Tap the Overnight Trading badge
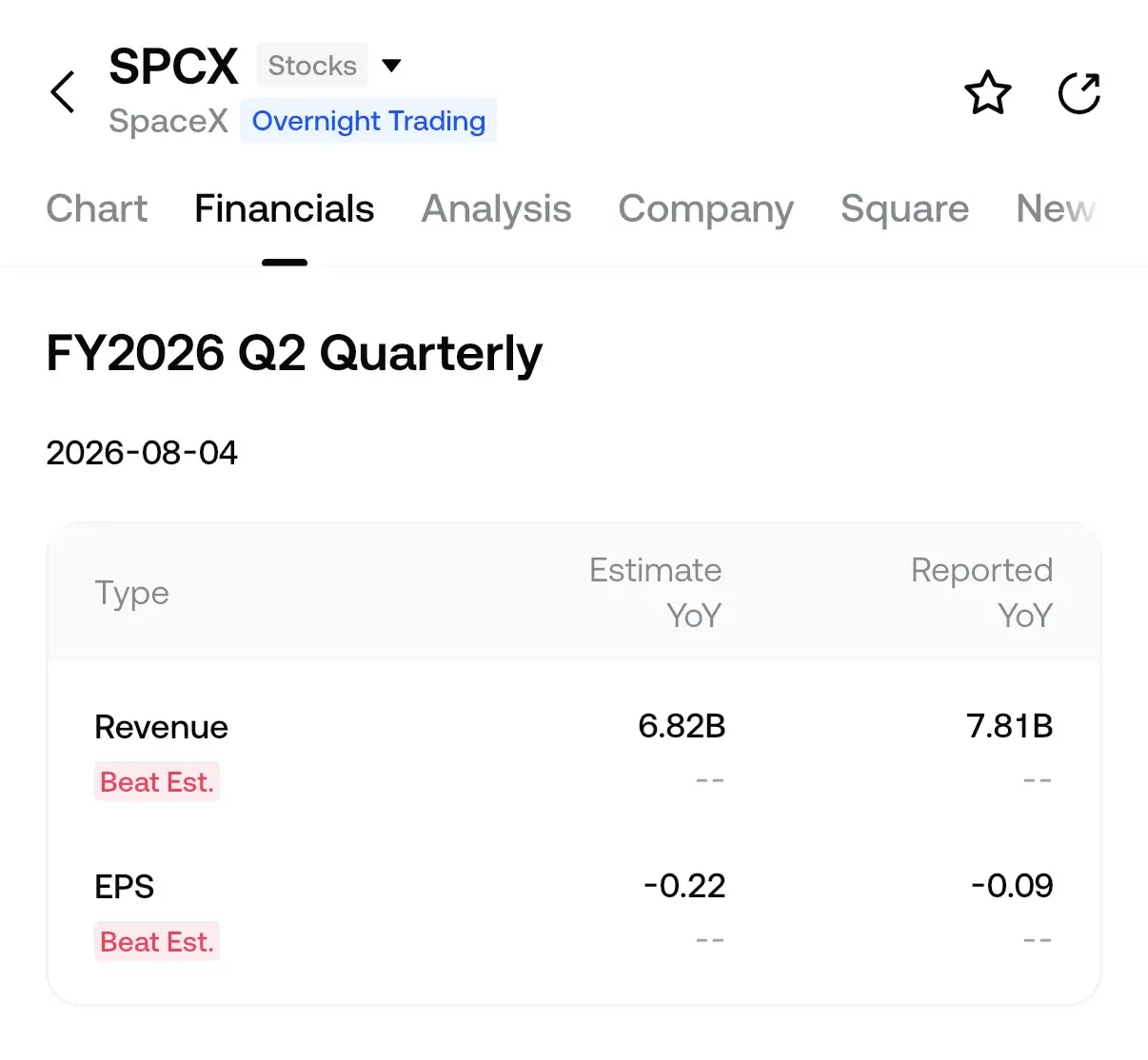This screenshot has height=1060, width=1148. [x=368, y=121]
